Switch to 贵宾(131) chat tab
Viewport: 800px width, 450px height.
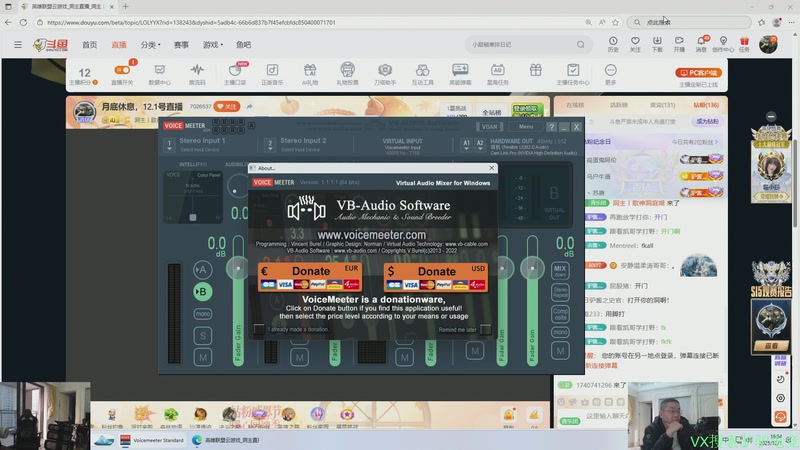pos(662,105)
